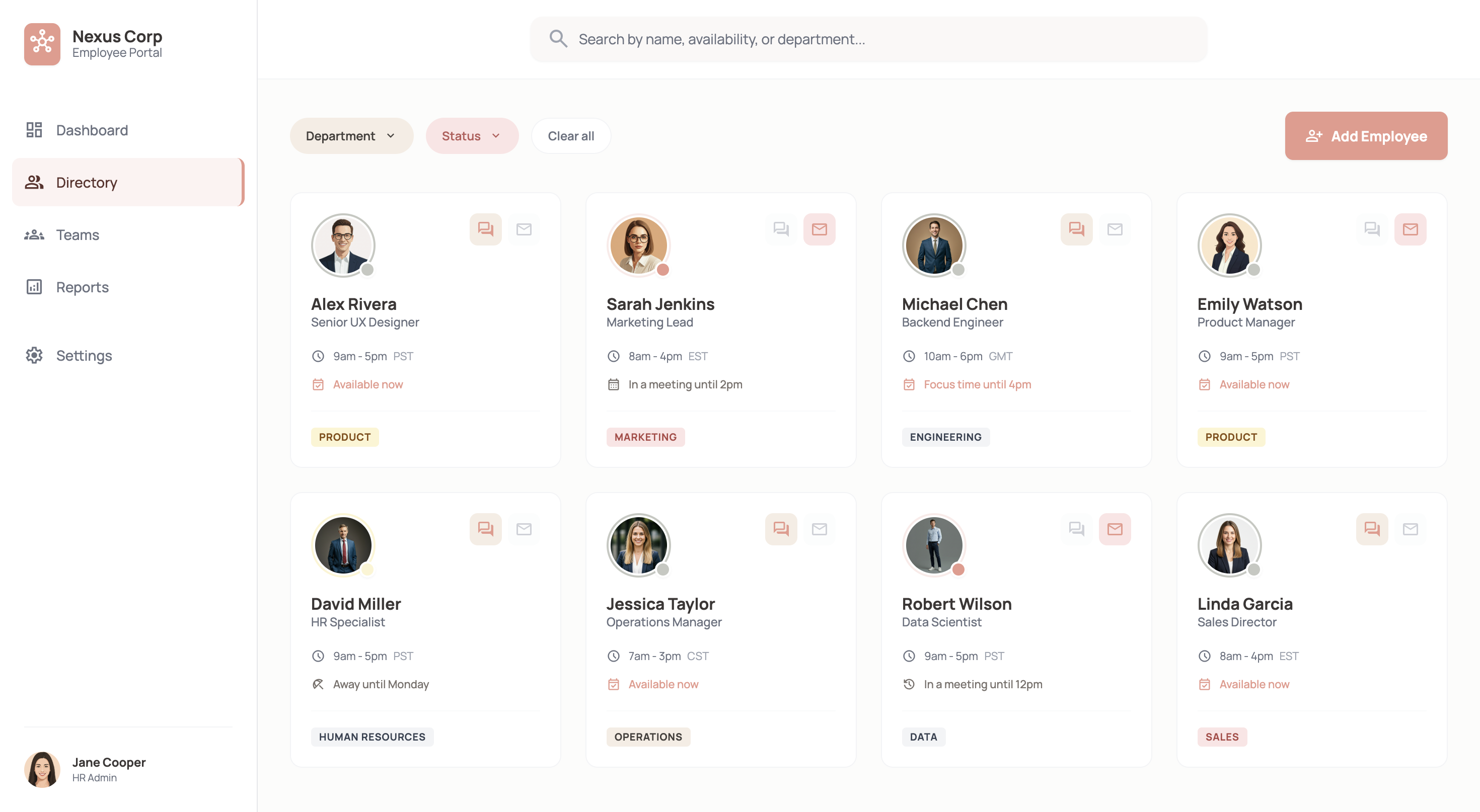
Task: Collapse the Status filter chevron
Action: coord(496,135)
